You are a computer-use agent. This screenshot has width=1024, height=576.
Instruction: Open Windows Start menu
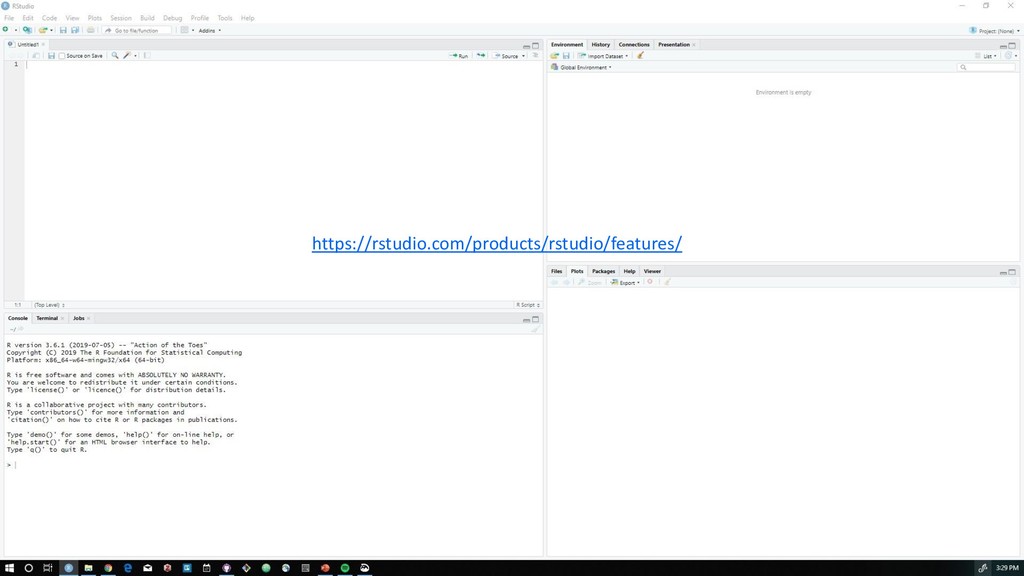[9, 568]
